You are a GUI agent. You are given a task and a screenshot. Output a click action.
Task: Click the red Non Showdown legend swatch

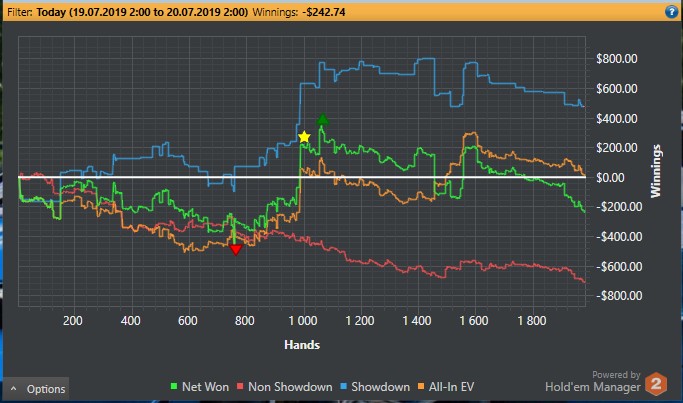coord(240,386)
